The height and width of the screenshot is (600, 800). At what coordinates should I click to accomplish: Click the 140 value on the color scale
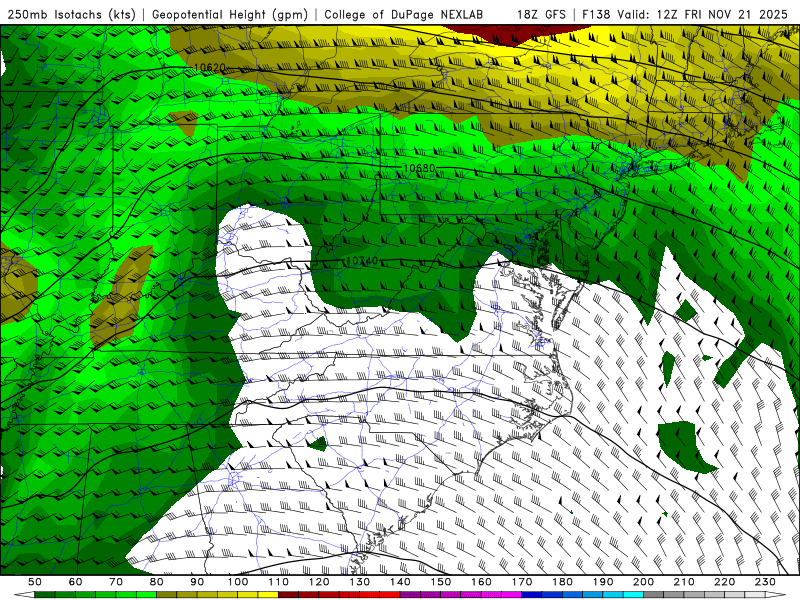pos(400,582)
